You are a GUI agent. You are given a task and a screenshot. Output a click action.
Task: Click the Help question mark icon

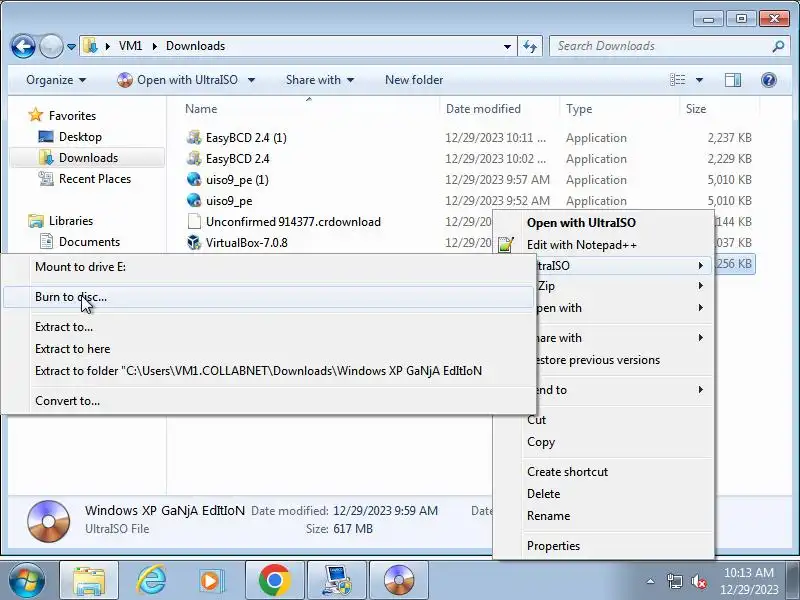(768, 80)
